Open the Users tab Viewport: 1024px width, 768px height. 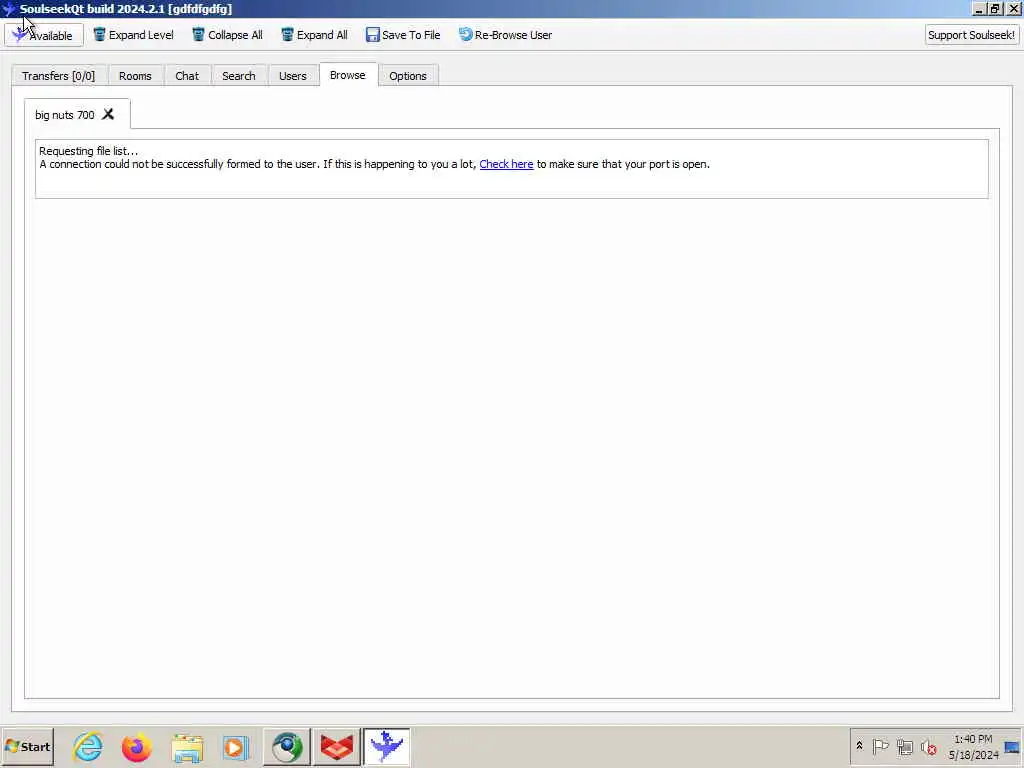(x=293, y=76)
